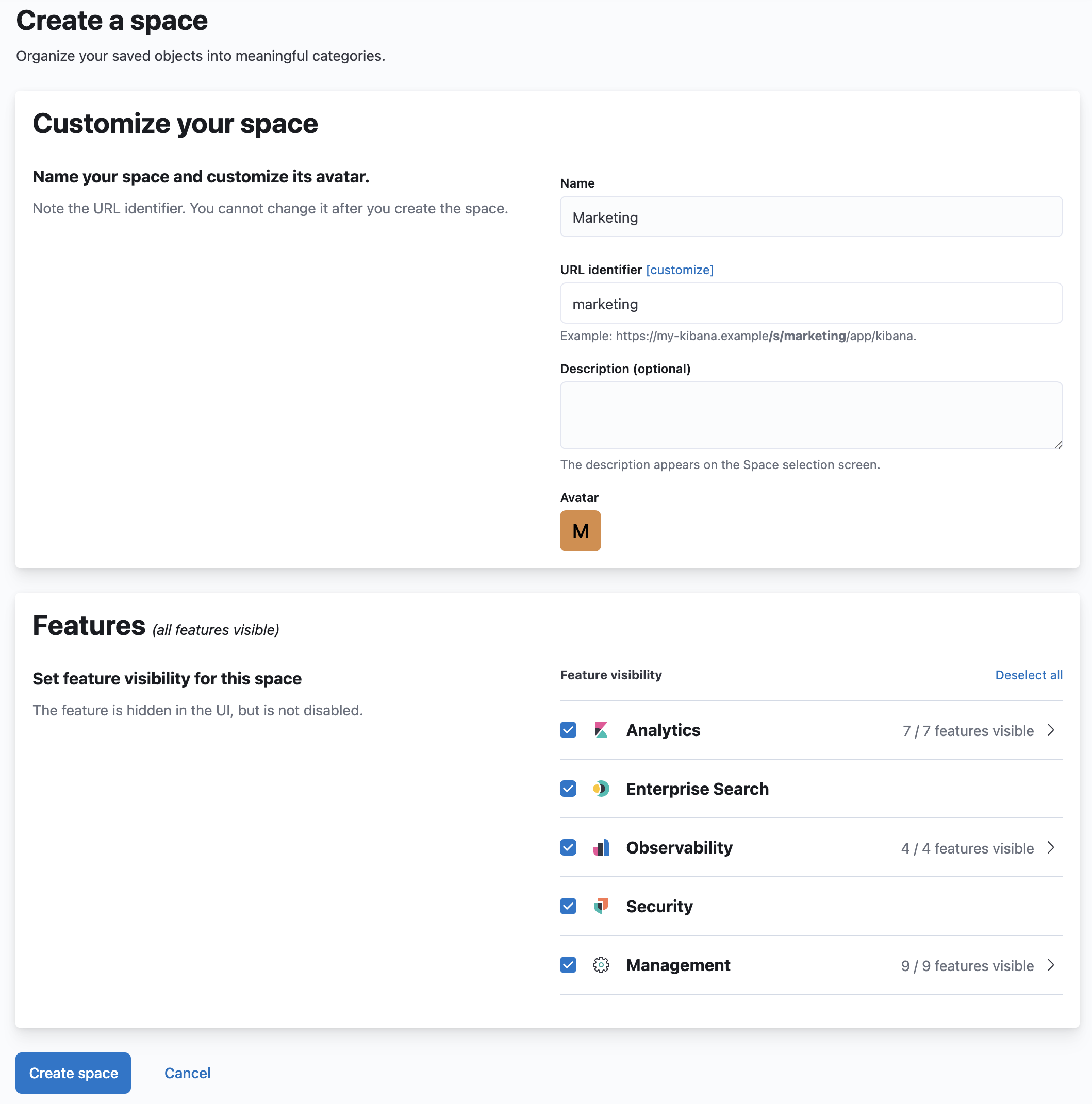Click inside the Name field
1092x1104 pixels.
[x=810, y=217]
